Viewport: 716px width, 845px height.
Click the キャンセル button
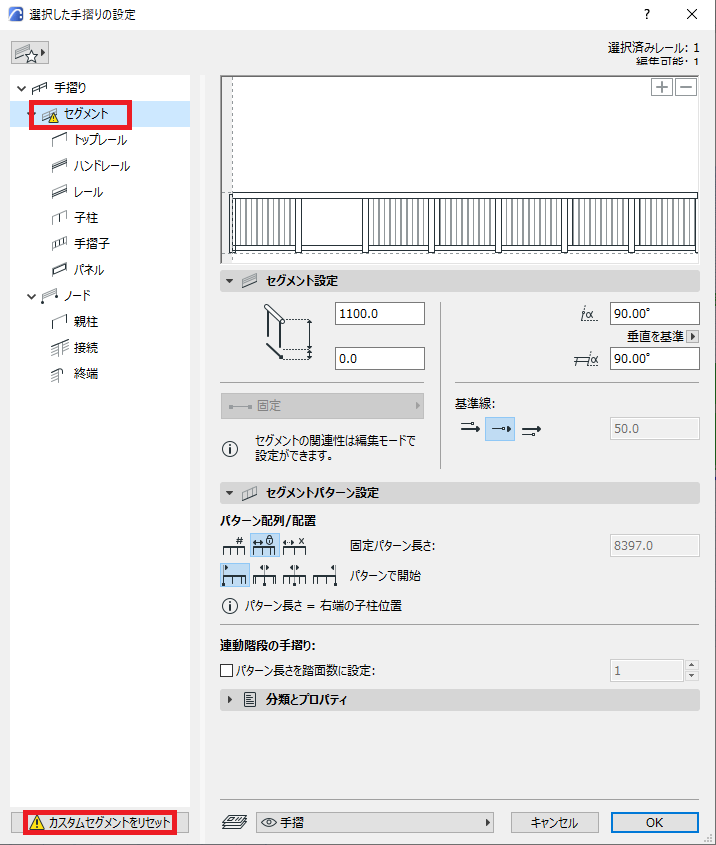(x=554, y=822)
